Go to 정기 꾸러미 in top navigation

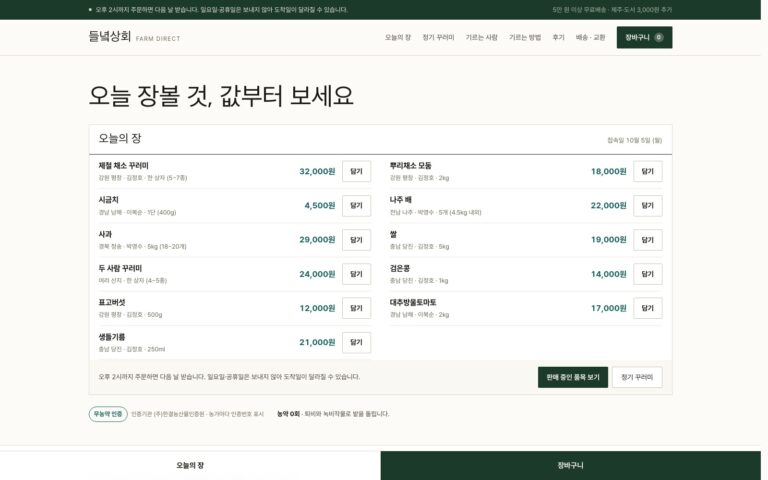[x=438, y=37]
